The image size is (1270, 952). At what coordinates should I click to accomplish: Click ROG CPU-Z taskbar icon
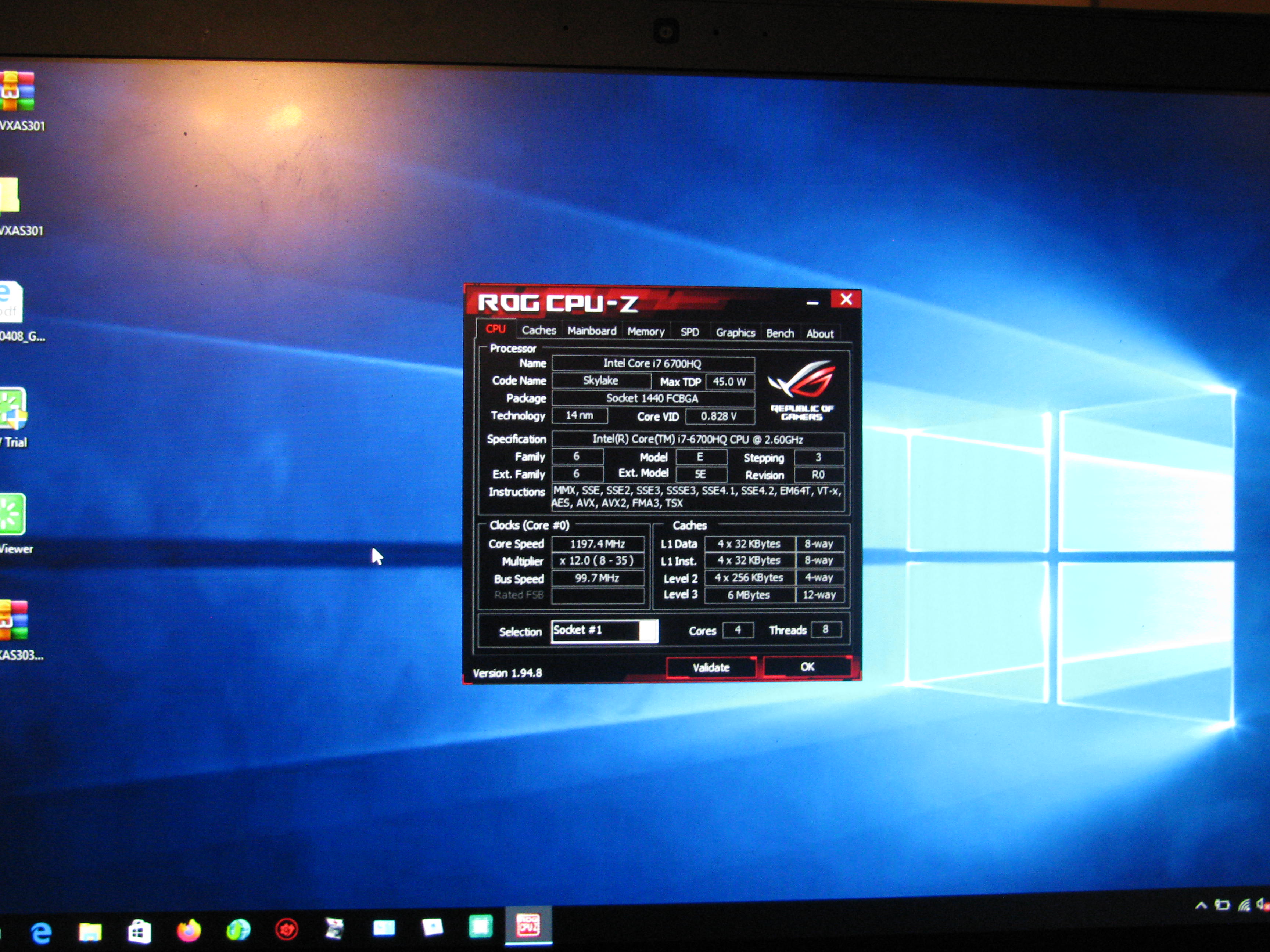coord(528,925)
